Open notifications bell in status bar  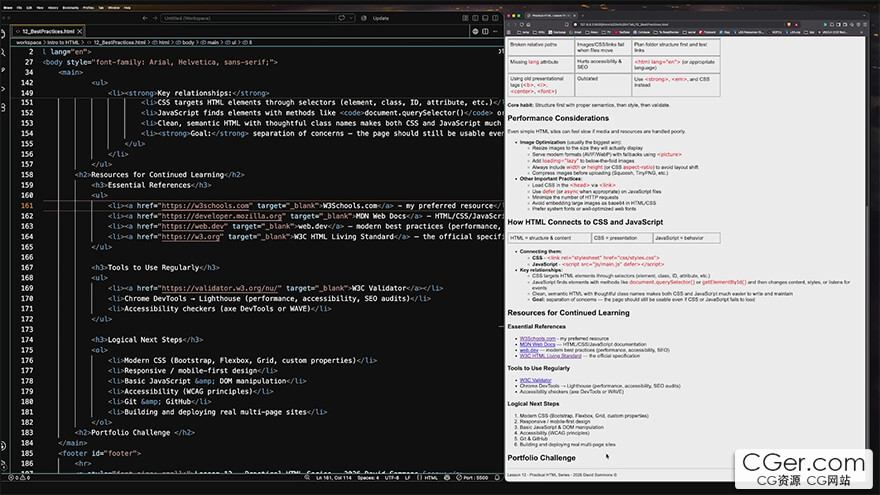point(497,478)
